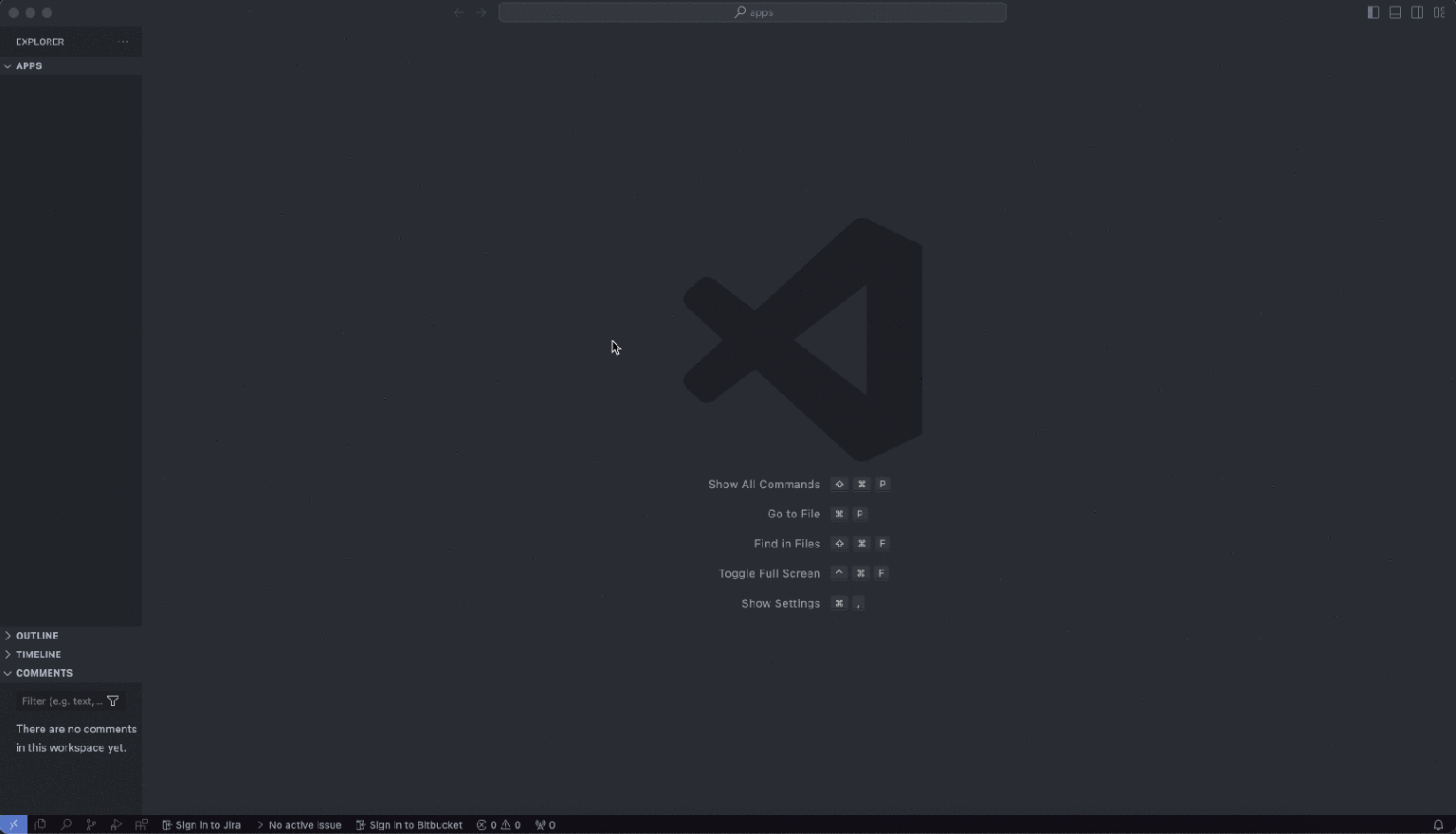This screenshot has height=834, width=1456.
Task: Toggle the bottom panel visibility
Action: [1395, 12]
